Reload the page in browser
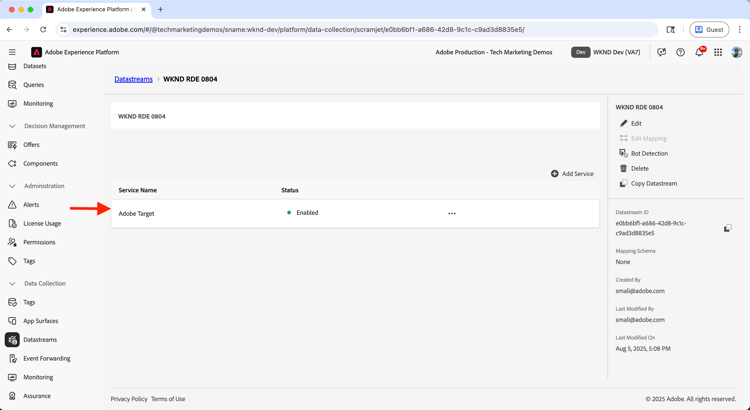The width and height of the screenshot is (750, 410). [x=43, y=30]
